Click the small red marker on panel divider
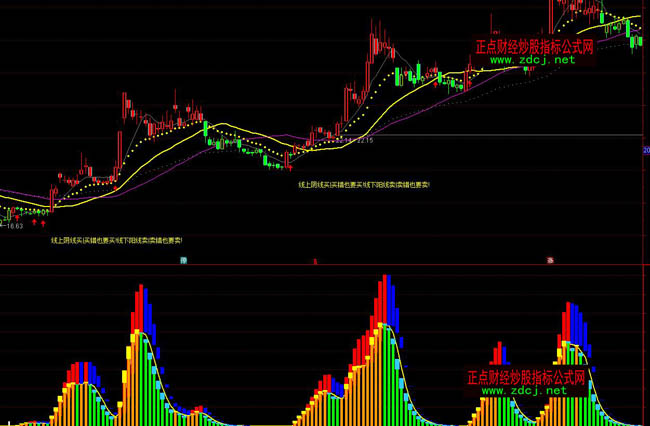This screenshot has width=650, height=426. (316, 260)
